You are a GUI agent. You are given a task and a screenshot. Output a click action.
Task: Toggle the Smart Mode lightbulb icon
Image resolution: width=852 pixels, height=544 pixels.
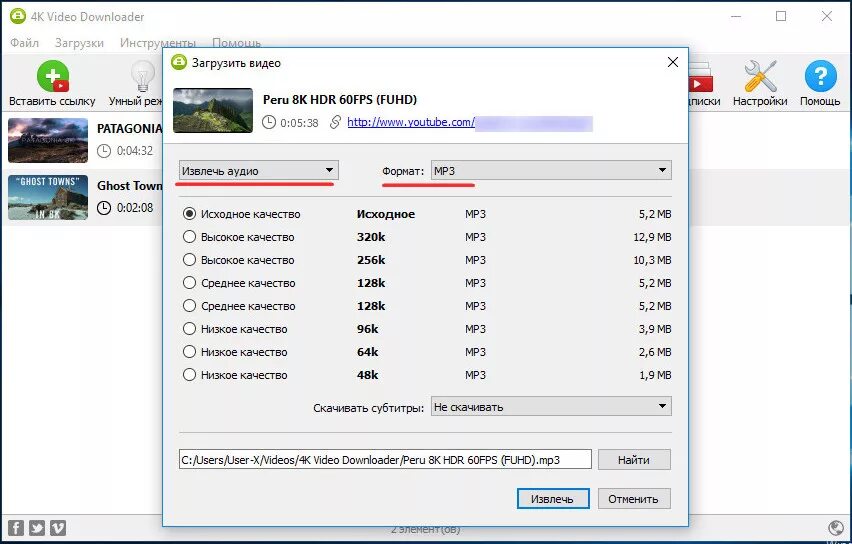click(x=143, y=76)
